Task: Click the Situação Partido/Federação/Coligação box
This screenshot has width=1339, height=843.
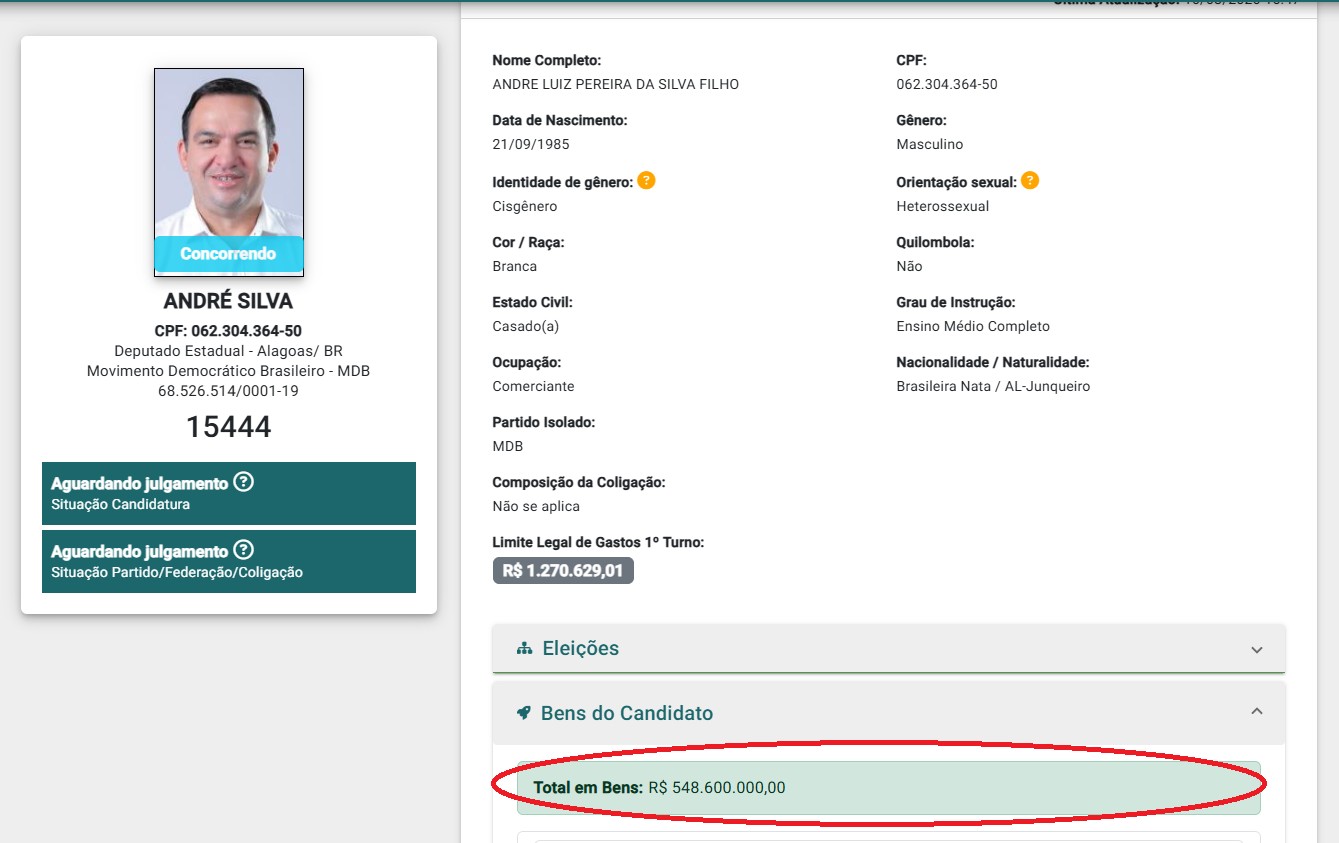Action: pos(229,561)
